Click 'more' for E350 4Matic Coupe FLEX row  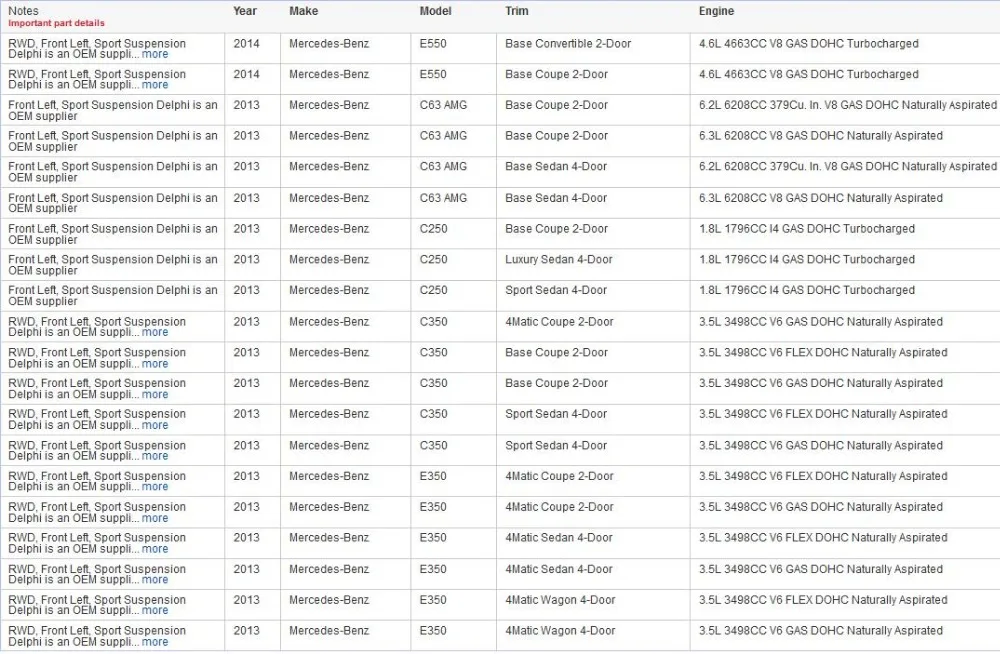click(155, 487)
